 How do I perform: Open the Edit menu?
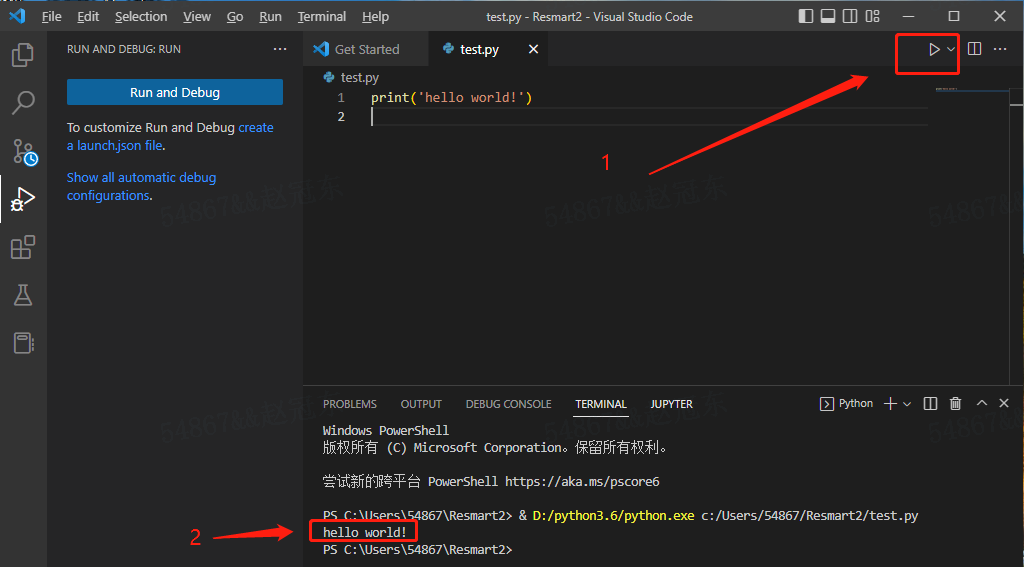tap(88, 17)
